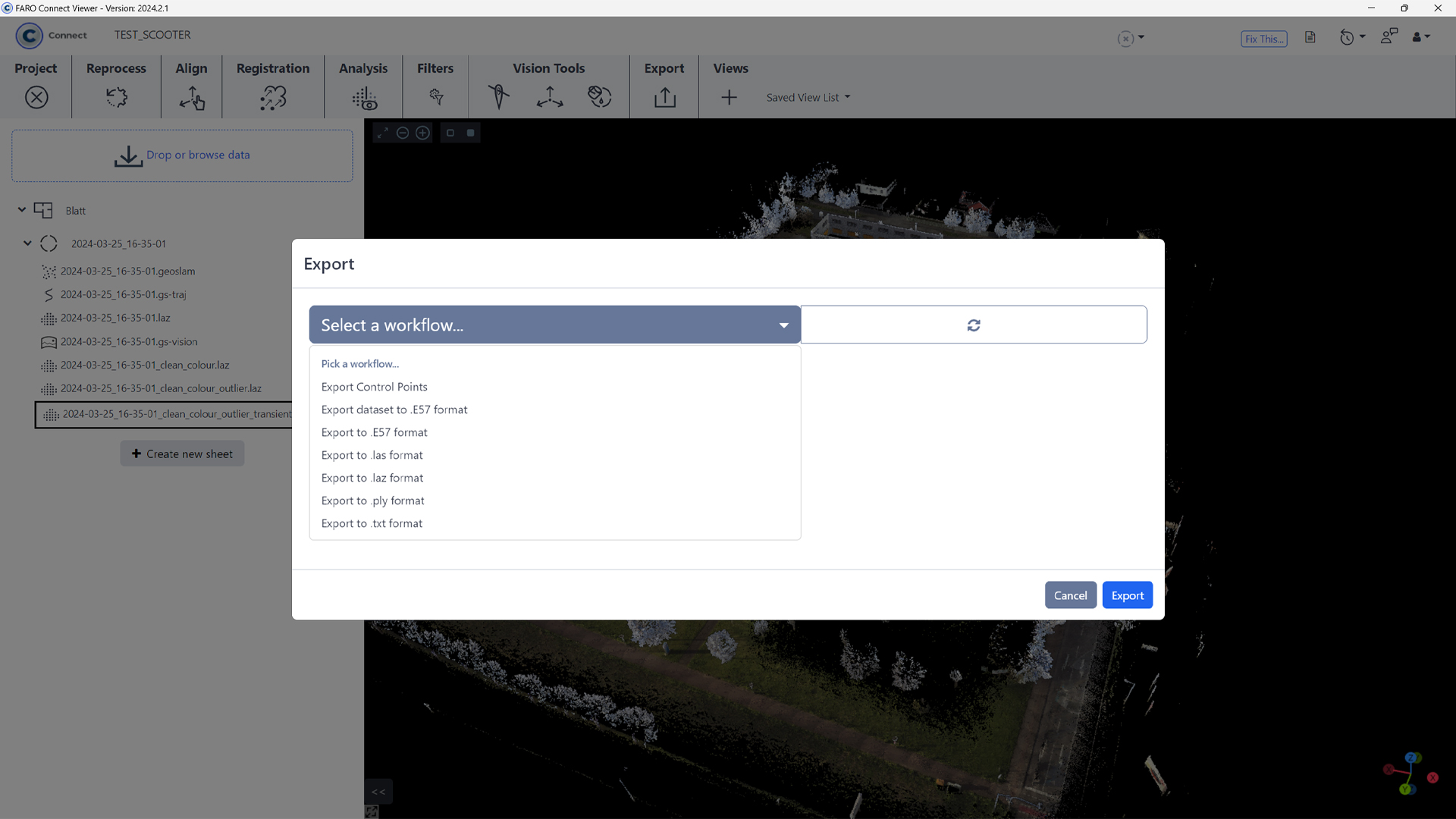Open the Analysis tool icon

tap(364, 98)
